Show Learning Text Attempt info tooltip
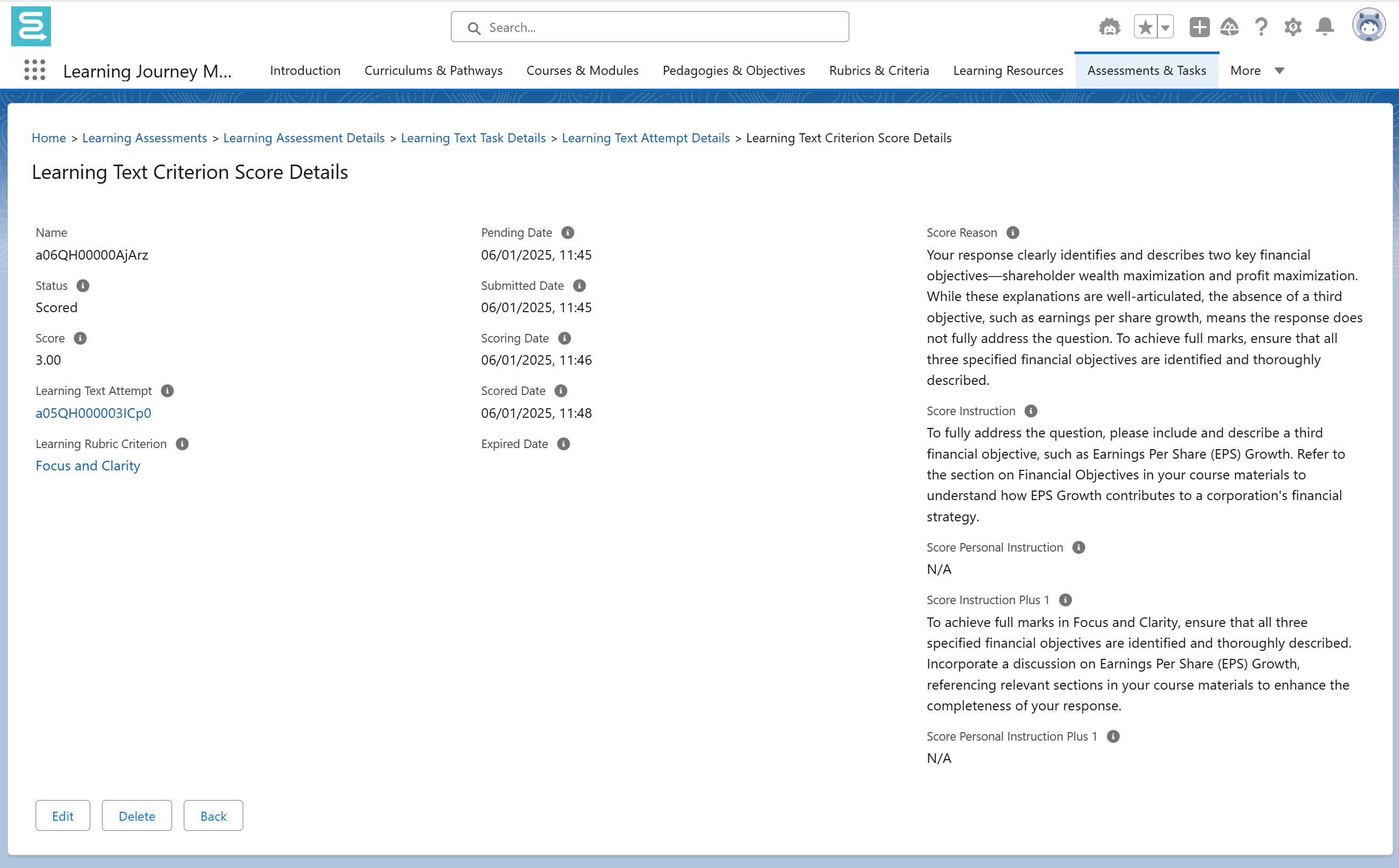The image size is (1399, 868). (167, 391)
